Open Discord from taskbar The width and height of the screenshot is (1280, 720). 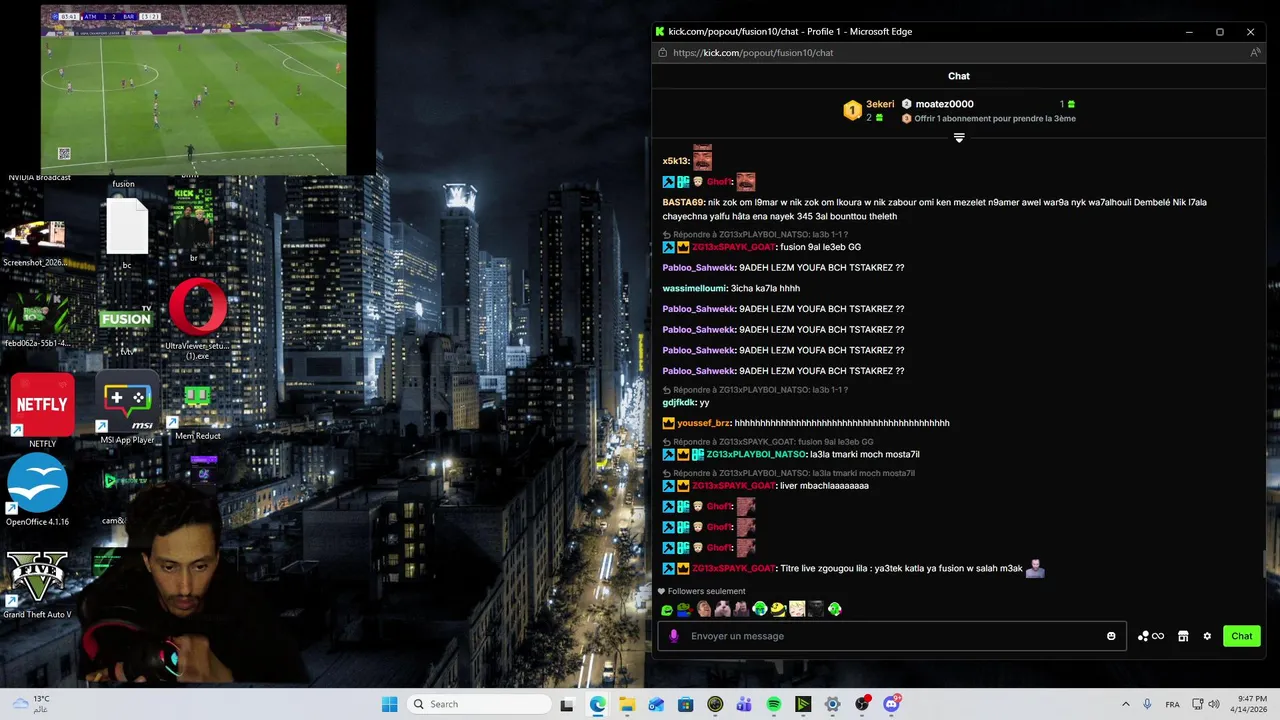point(891,704)
